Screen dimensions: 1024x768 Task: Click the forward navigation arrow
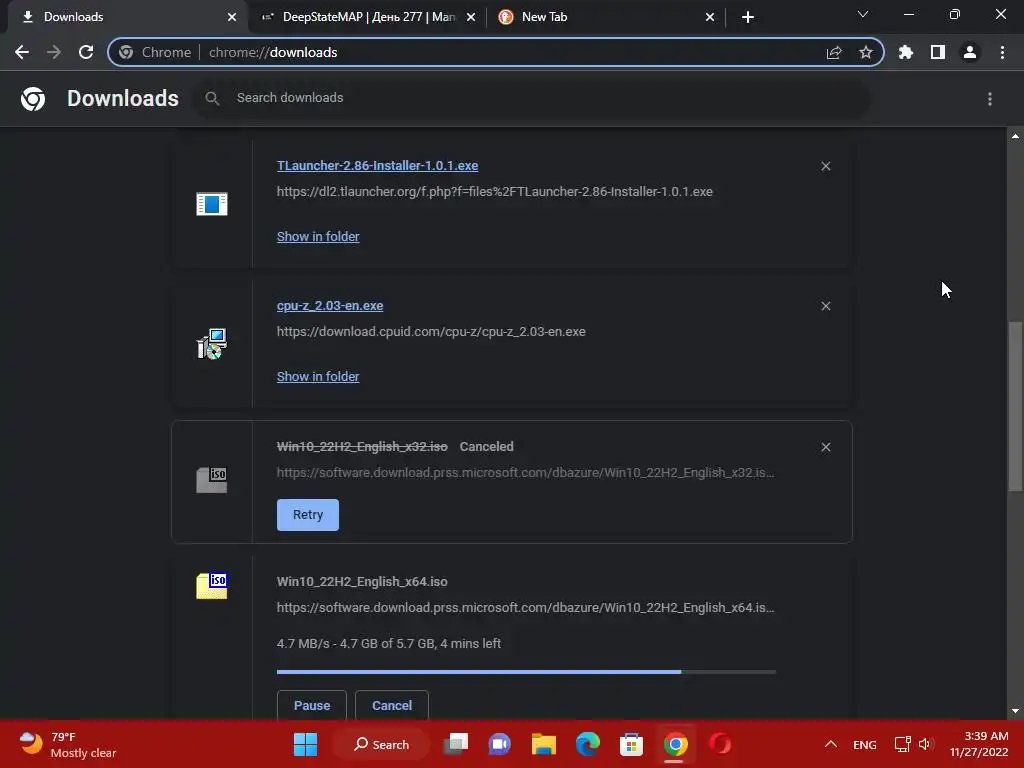pyautogui.click(x=54, y=52)
